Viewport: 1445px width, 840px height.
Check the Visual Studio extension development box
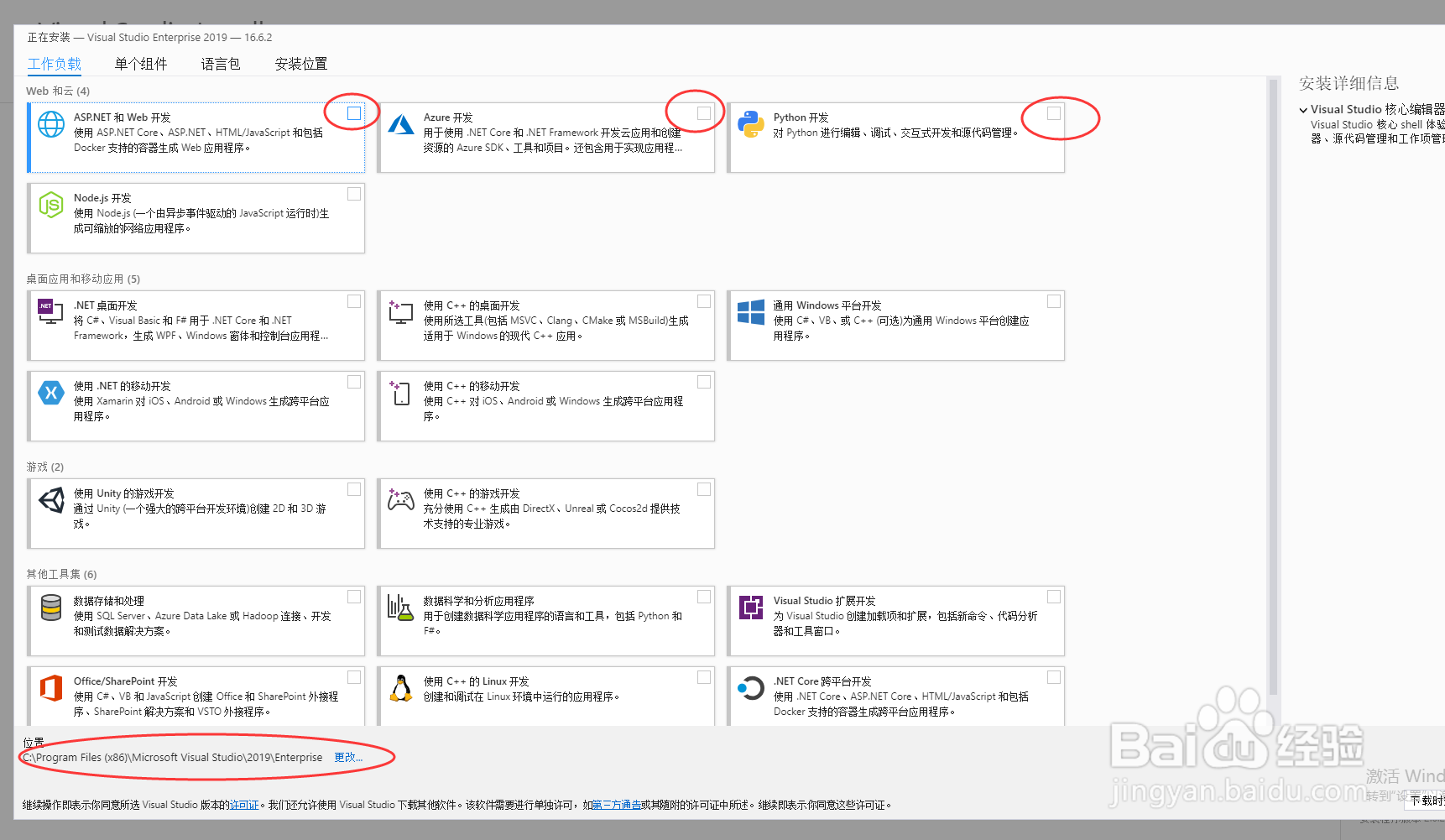(1054, 597)
